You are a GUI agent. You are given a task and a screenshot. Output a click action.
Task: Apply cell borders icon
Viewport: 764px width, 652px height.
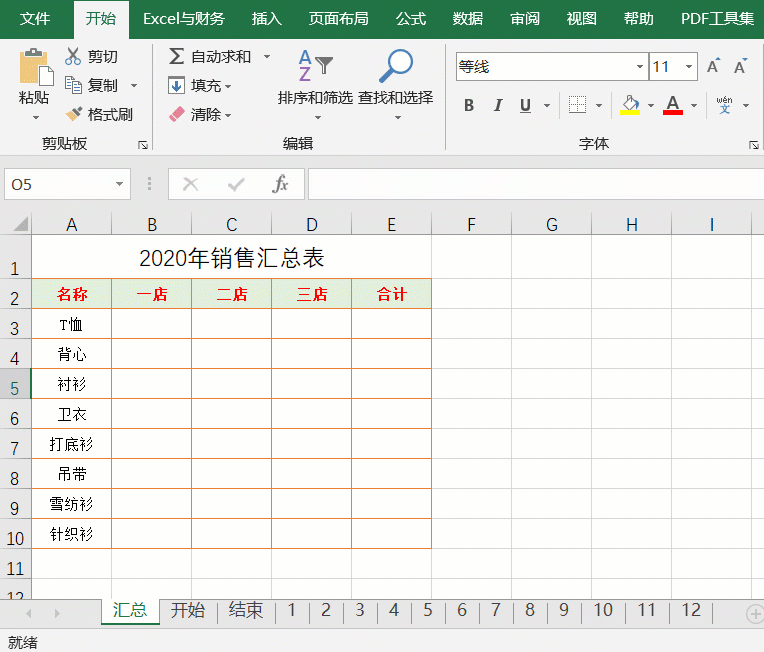tap(577, 105)
